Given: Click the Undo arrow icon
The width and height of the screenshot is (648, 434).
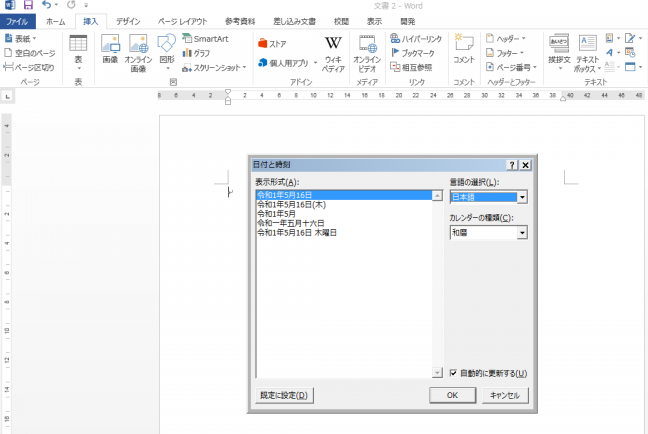Looking at the screenshot, I should point(46,5).
